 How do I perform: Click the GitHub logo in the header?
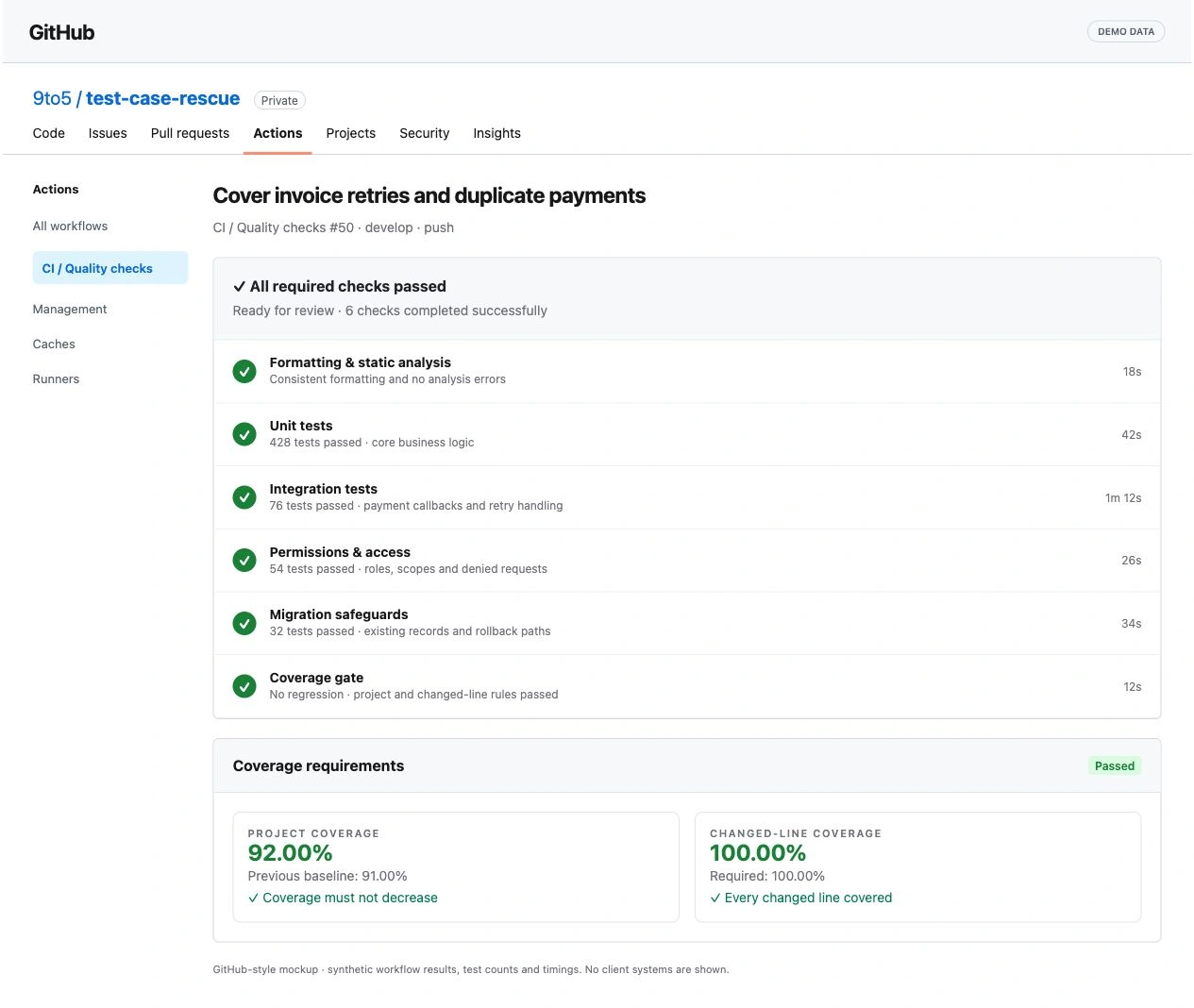click(62, 32)
